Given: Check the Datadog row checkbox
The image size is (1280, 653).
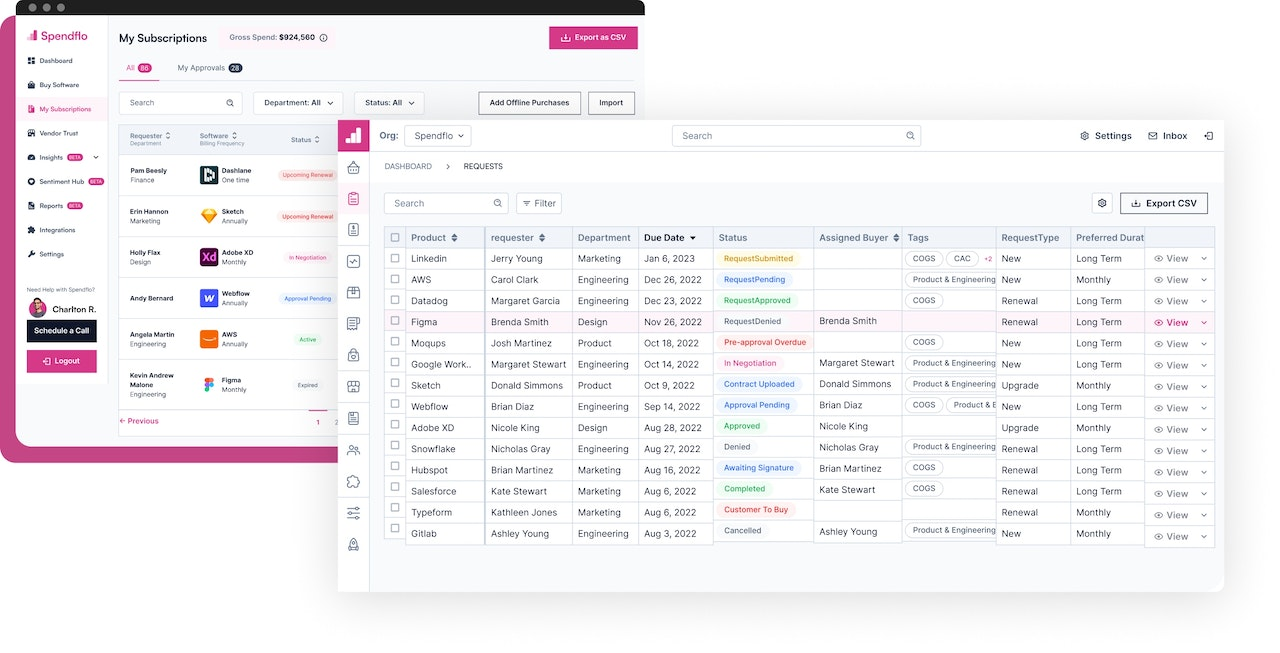Looking at the screenshot, I should [395, 300].
